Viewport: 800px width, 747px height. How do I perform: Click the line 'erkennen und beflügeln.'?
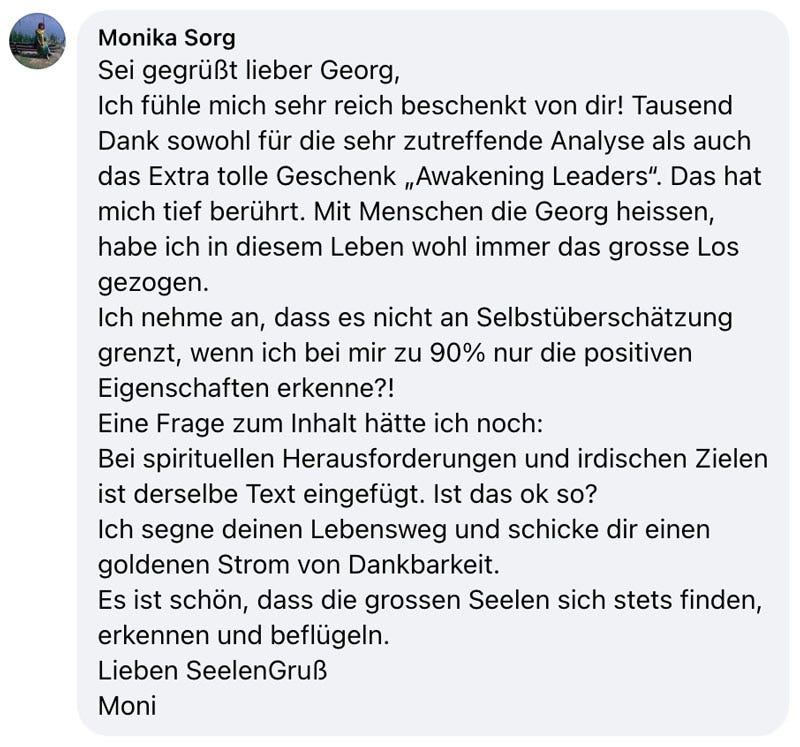[243, 635]
